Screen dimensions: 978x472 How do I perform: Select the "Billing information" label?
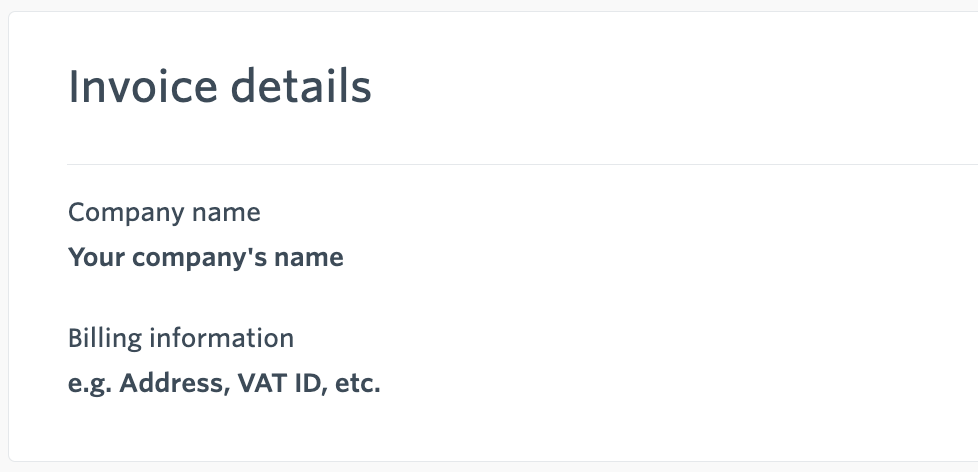[x=180, y=338]
